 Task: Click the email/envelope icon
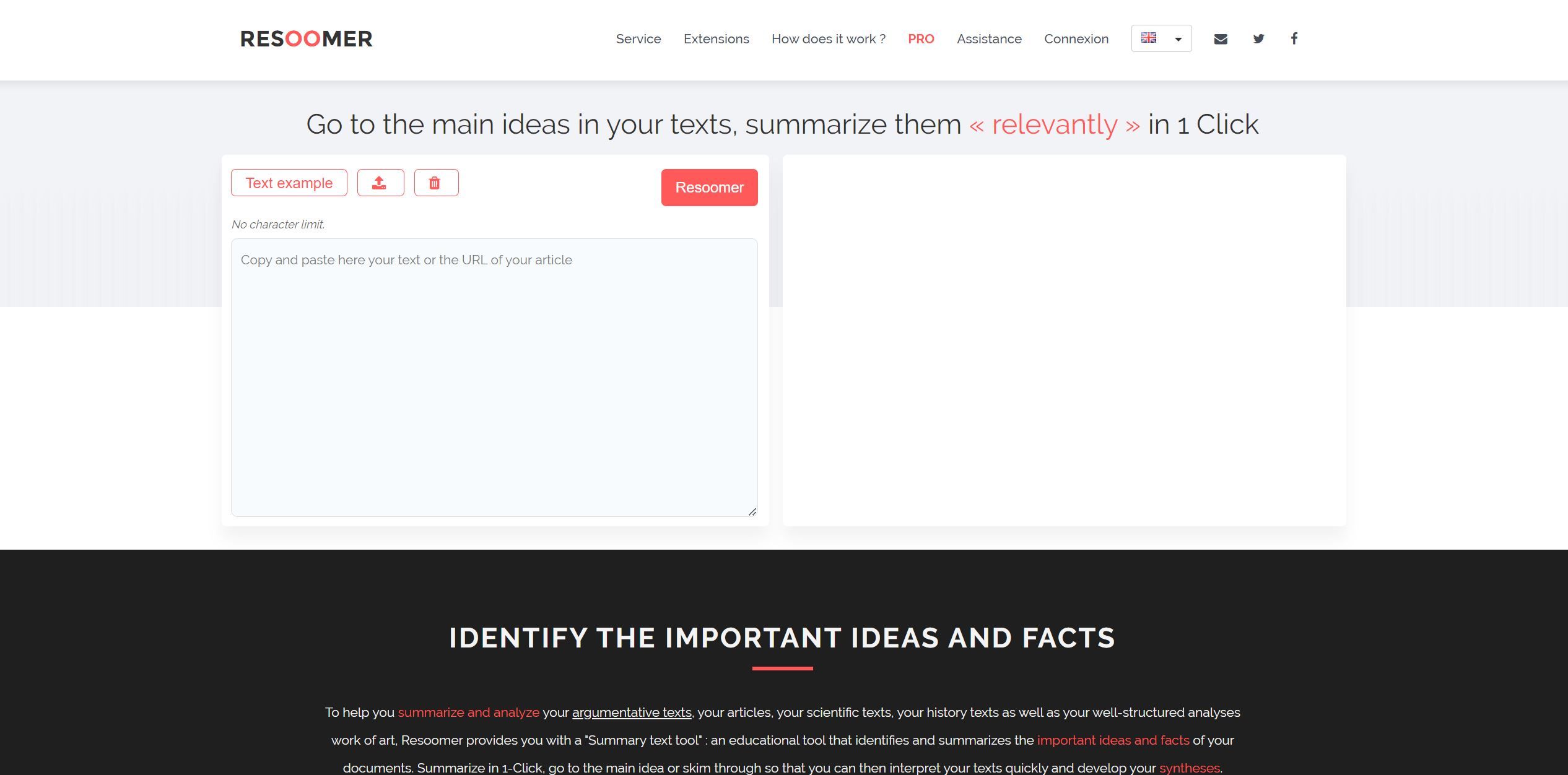[1221, 38]
